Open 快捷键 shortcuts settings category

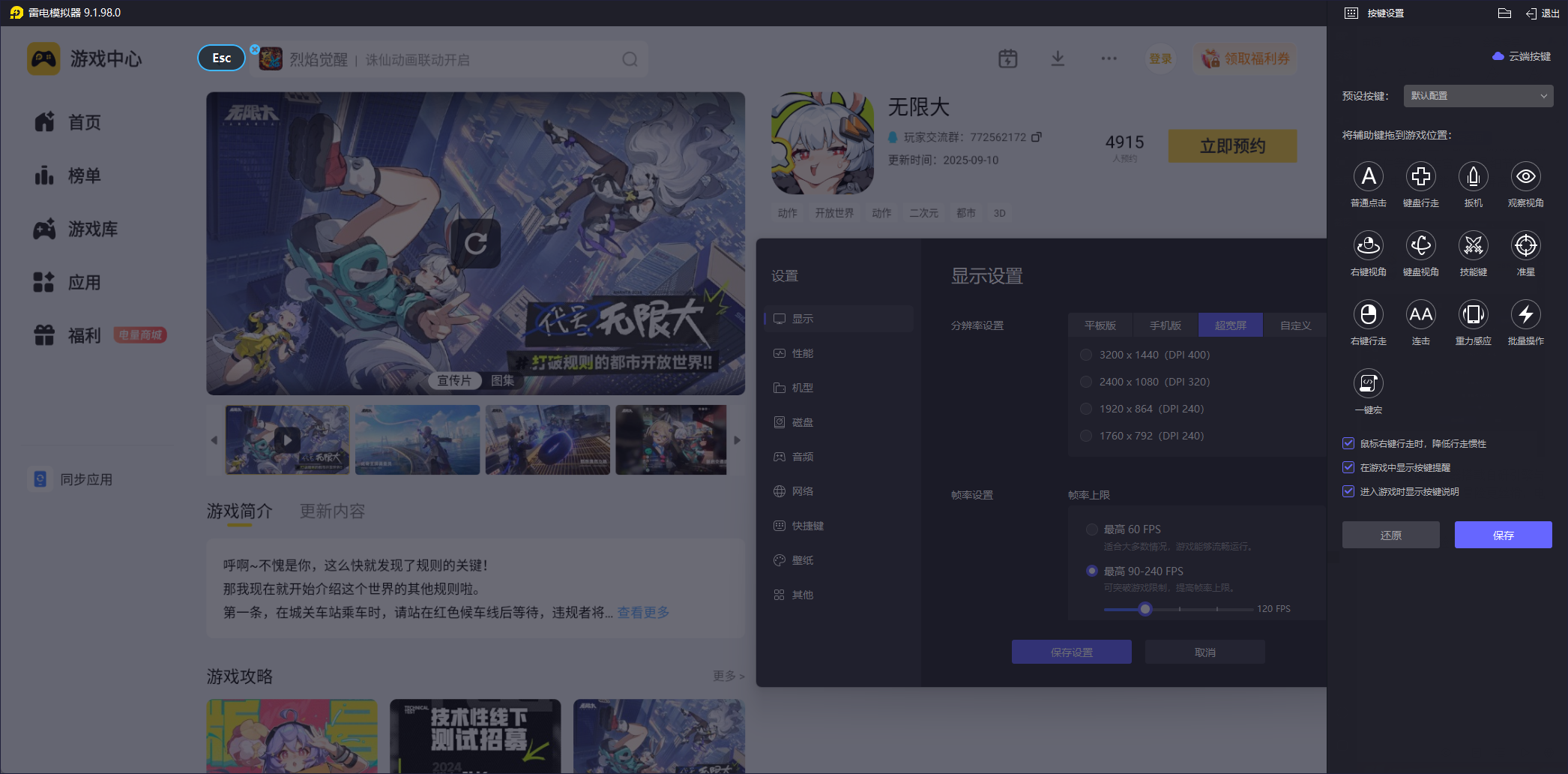839,526
